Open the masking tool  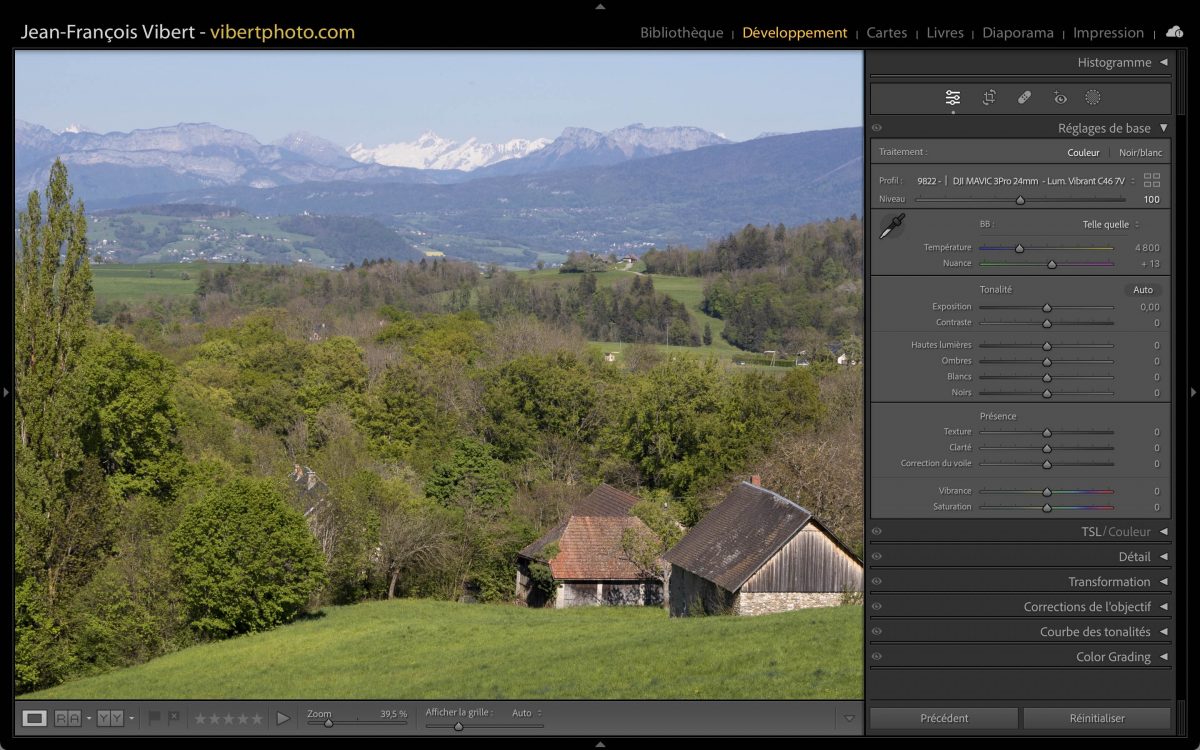pos(1093,97)
